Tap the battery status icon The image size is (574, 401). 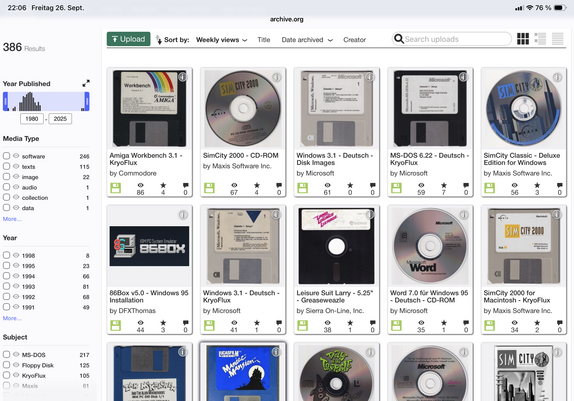(560, 8)
